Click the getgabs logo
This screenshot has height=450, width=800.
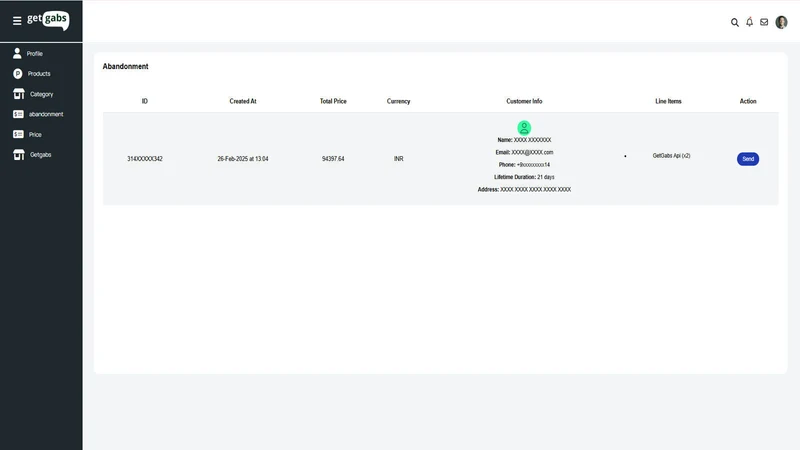48,20
